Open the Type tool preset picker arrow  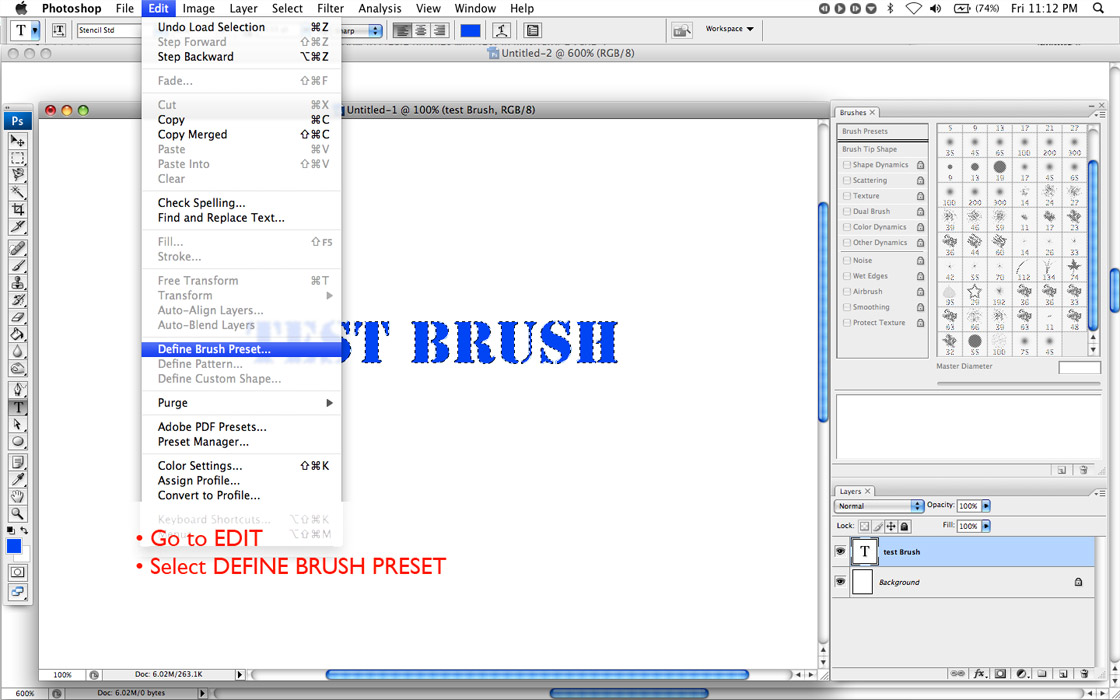(35, 31)
